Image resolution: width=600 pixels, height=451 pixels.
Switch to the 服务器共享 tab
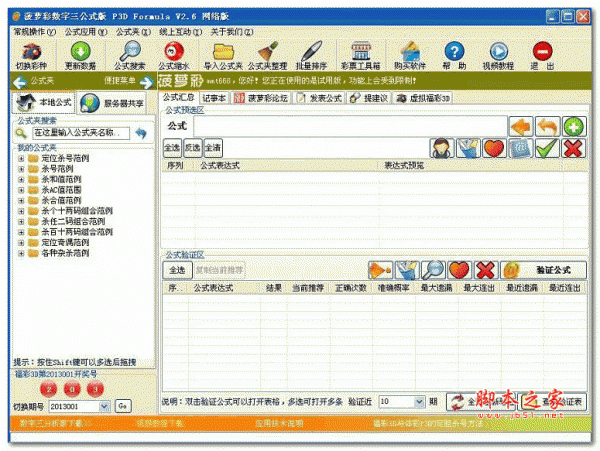click(x=112, y=103)
